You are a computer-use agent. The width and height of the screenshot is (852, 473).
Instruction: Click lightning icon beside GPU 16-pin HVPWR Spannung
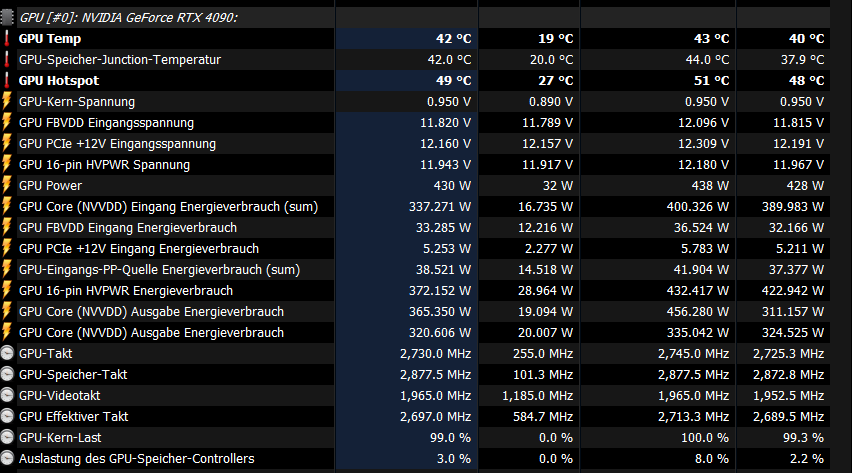click(7, 164)
